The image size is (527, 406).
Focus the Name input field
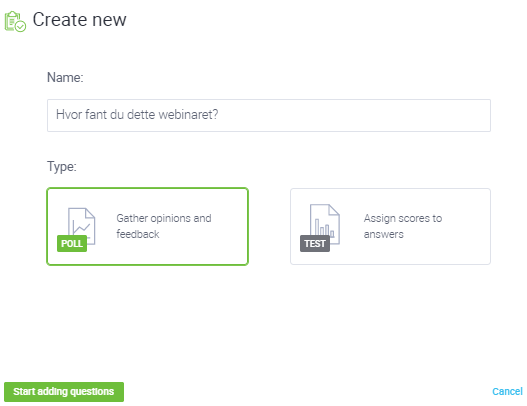coord(269,115)
